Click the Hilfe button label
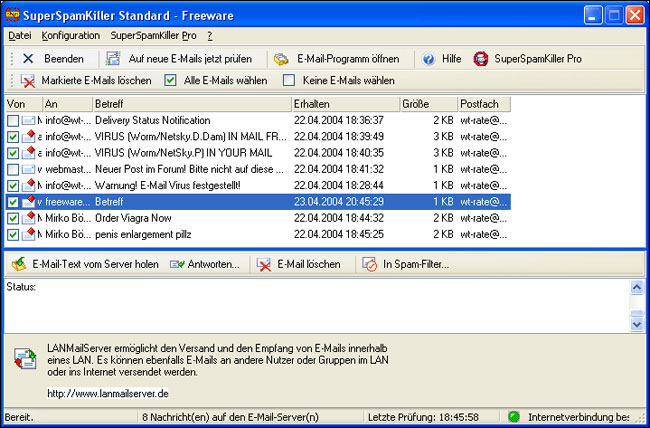 coord(451,59)
